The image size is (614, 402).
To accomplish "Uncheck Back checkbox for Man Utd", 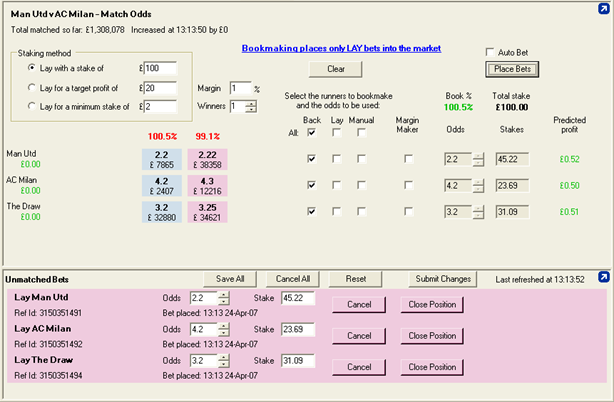I will click(x=312, y=159).
